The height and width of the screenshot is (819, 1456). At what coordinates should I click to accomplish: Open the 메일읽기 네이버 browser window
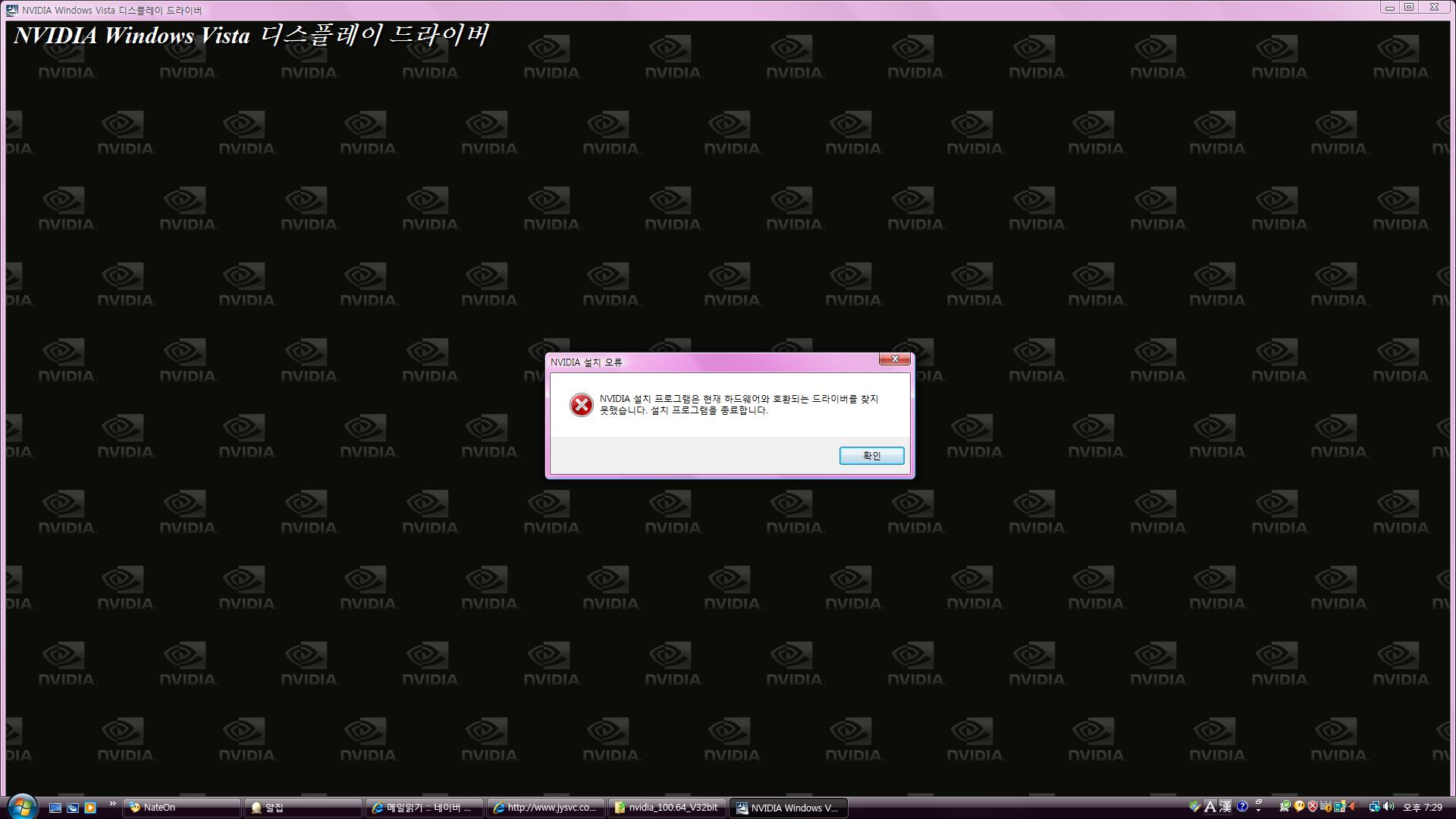pyautogui.click(x=425, y=808)
